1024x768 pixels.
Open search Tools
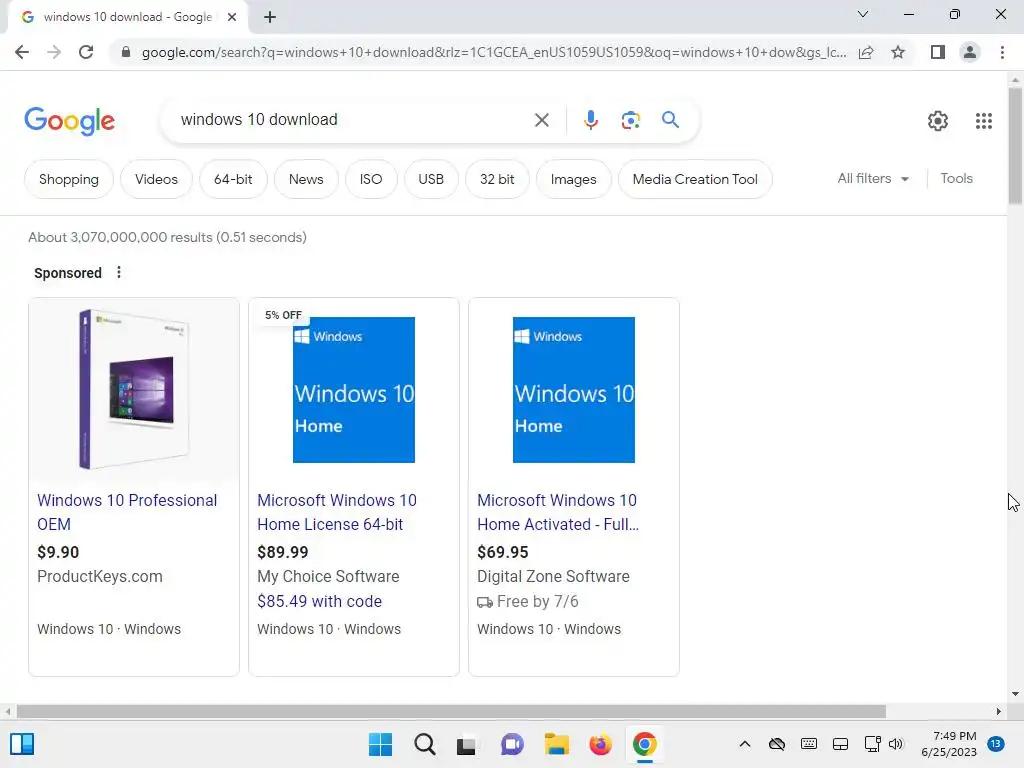[956, 178]
